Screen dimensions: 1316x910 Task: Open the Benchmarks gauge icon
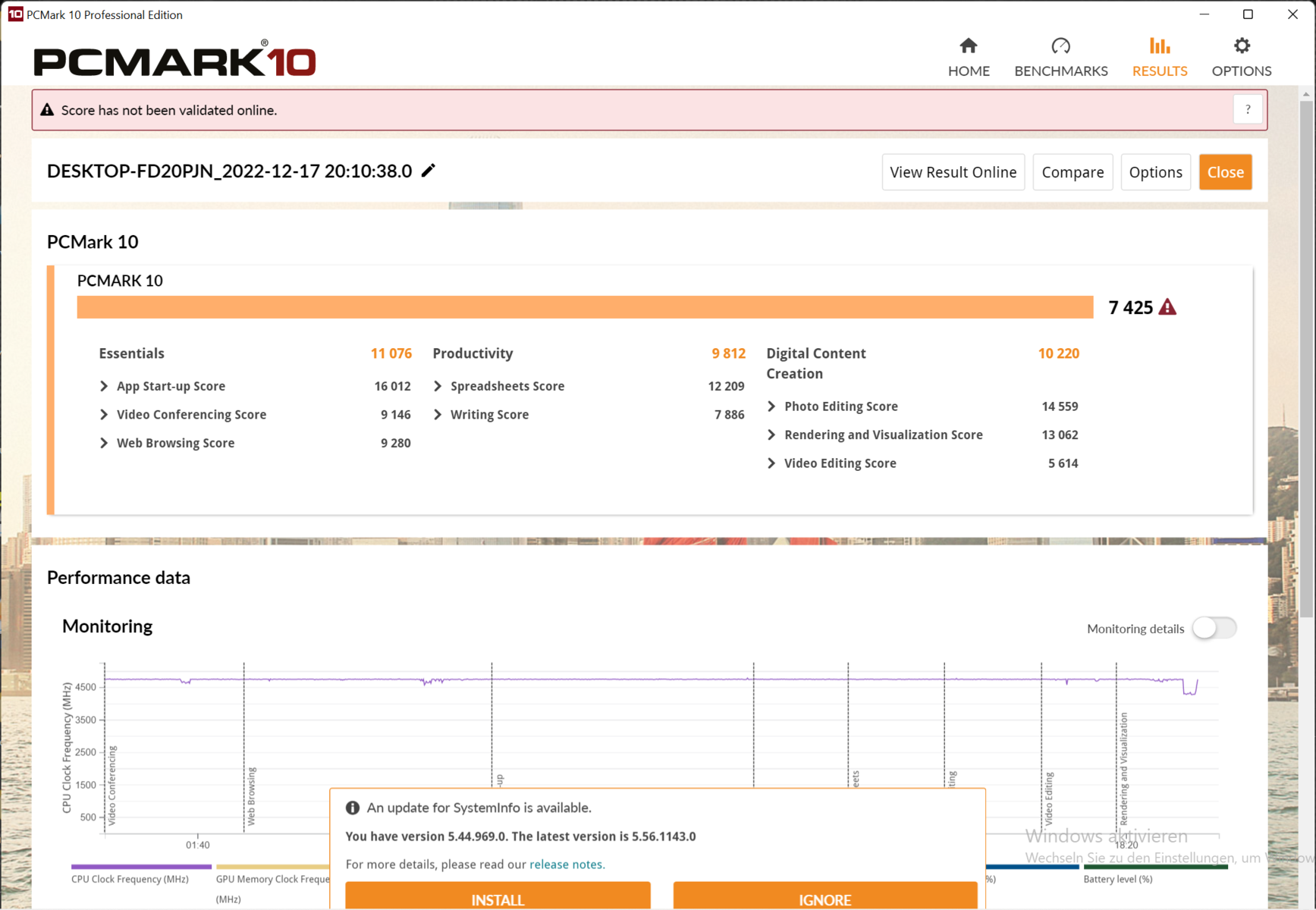tap(1060, 46)
